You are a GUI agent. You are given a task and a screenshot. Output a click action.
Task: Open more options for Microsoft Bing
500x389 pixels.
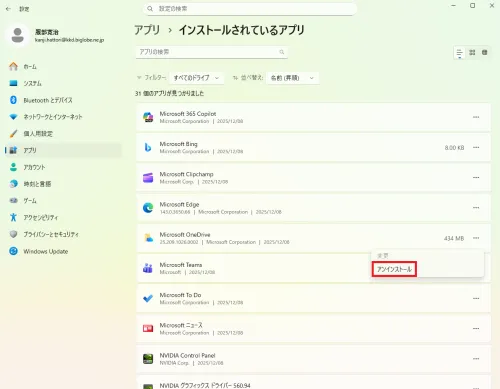(x=476, y=147)
